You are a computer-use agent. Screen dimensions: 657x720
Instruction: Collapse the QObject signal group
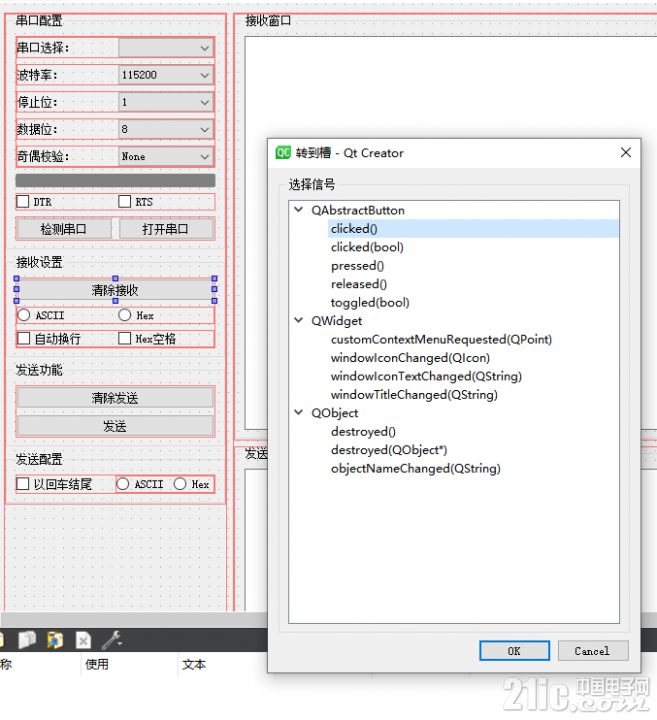click(x=298, y=413)
